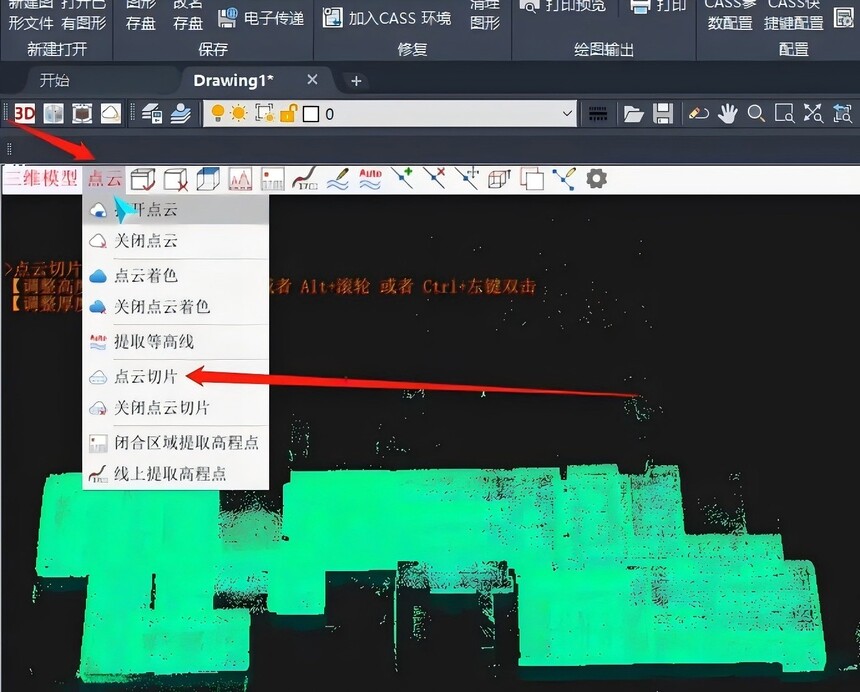Screen dimensions: 860x692
Task: Open the 三维模型 menu
Action: point(42,178)
